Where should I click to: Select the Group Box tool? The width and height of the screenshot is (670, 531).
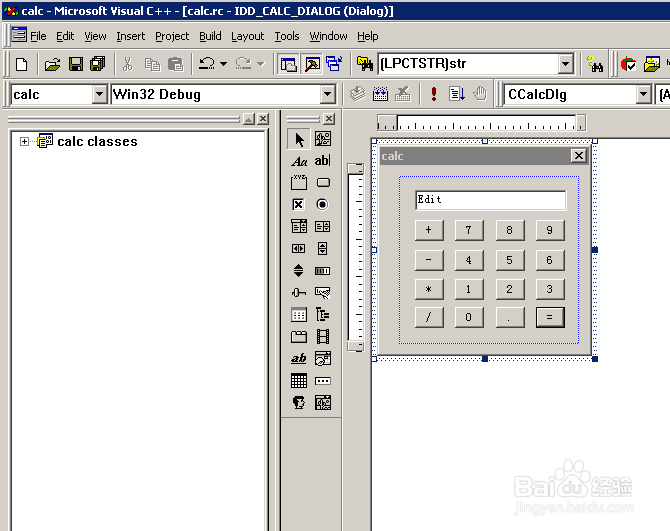(x=299, y=183)
